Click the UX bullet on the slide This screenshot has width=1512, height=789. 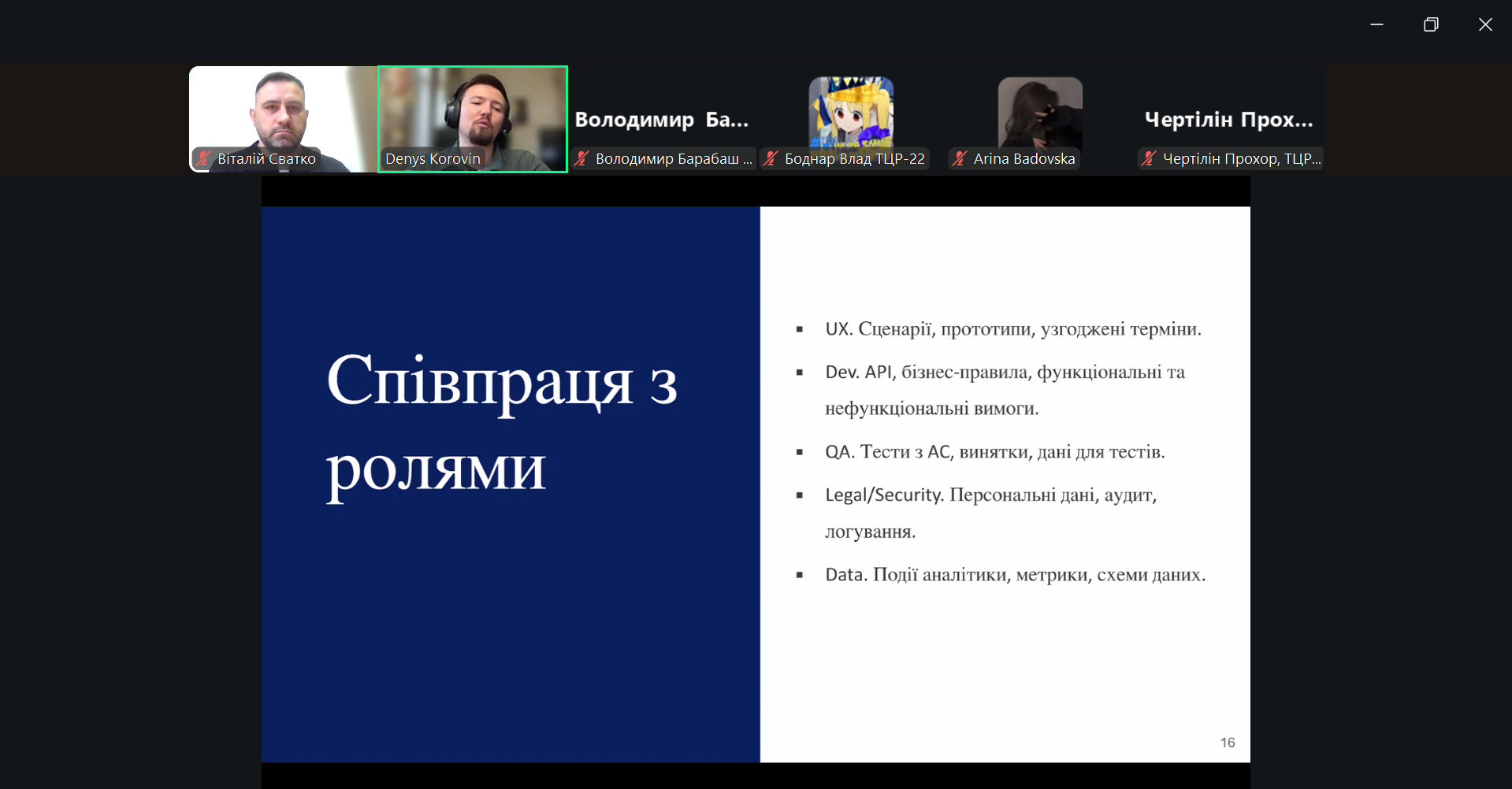(x=1012, y=329)
